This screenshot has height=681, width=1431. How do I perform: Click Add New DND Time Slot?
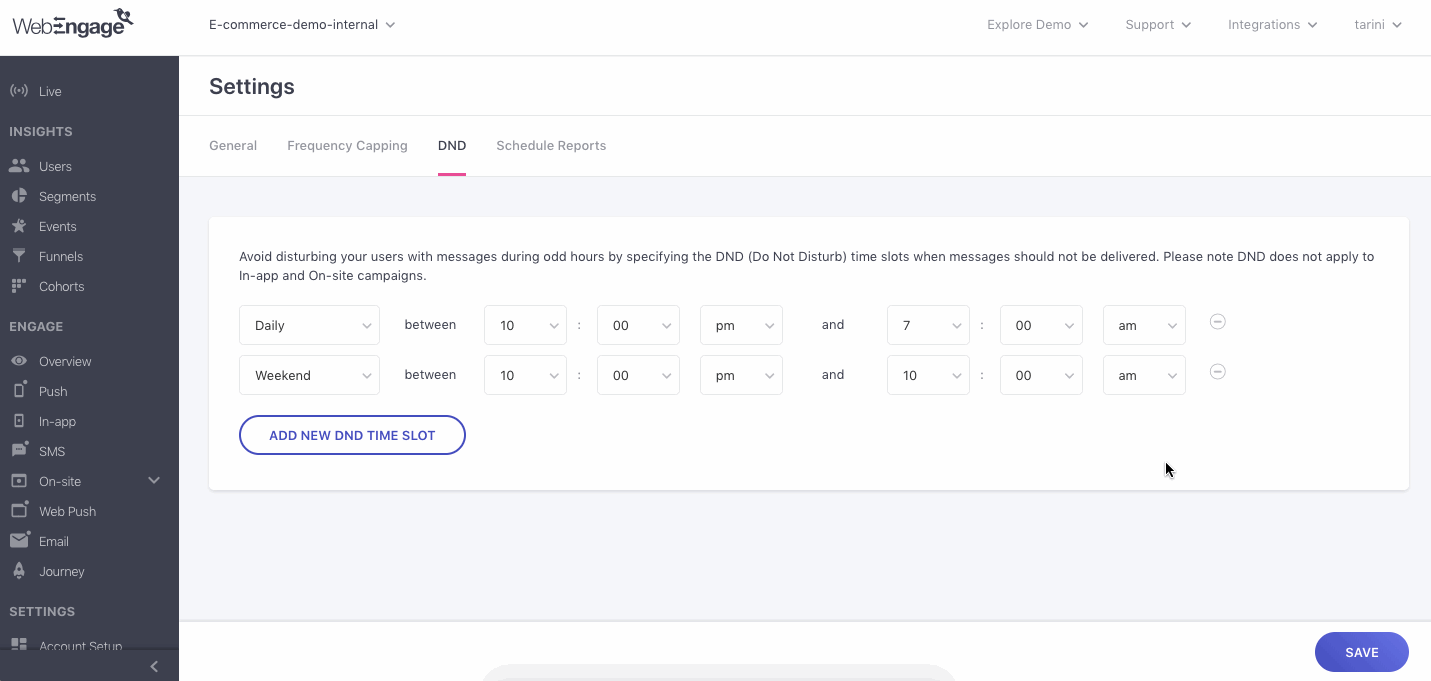[352, 435]
